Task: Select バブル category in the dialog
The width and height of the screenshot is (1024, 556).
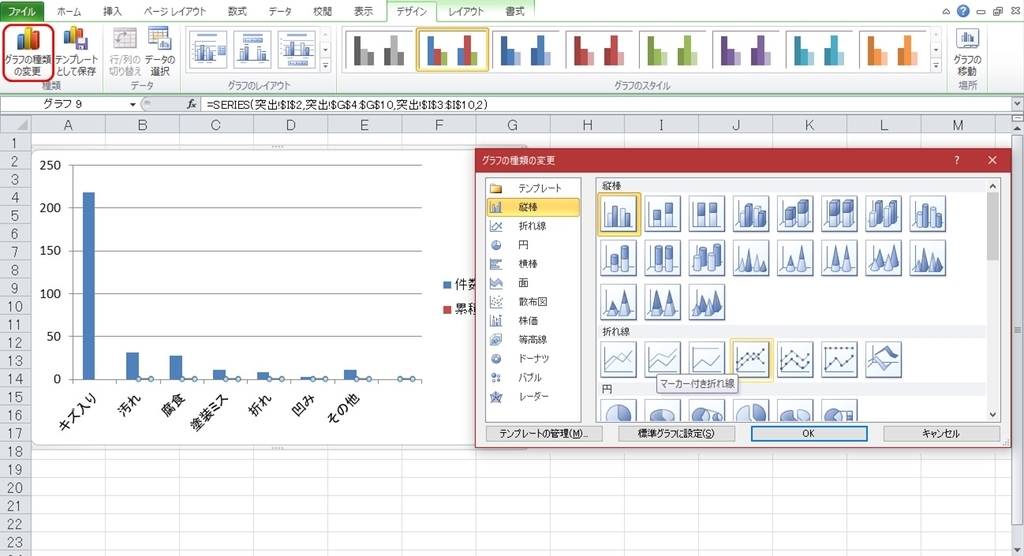Action: (x=534, y=378)
